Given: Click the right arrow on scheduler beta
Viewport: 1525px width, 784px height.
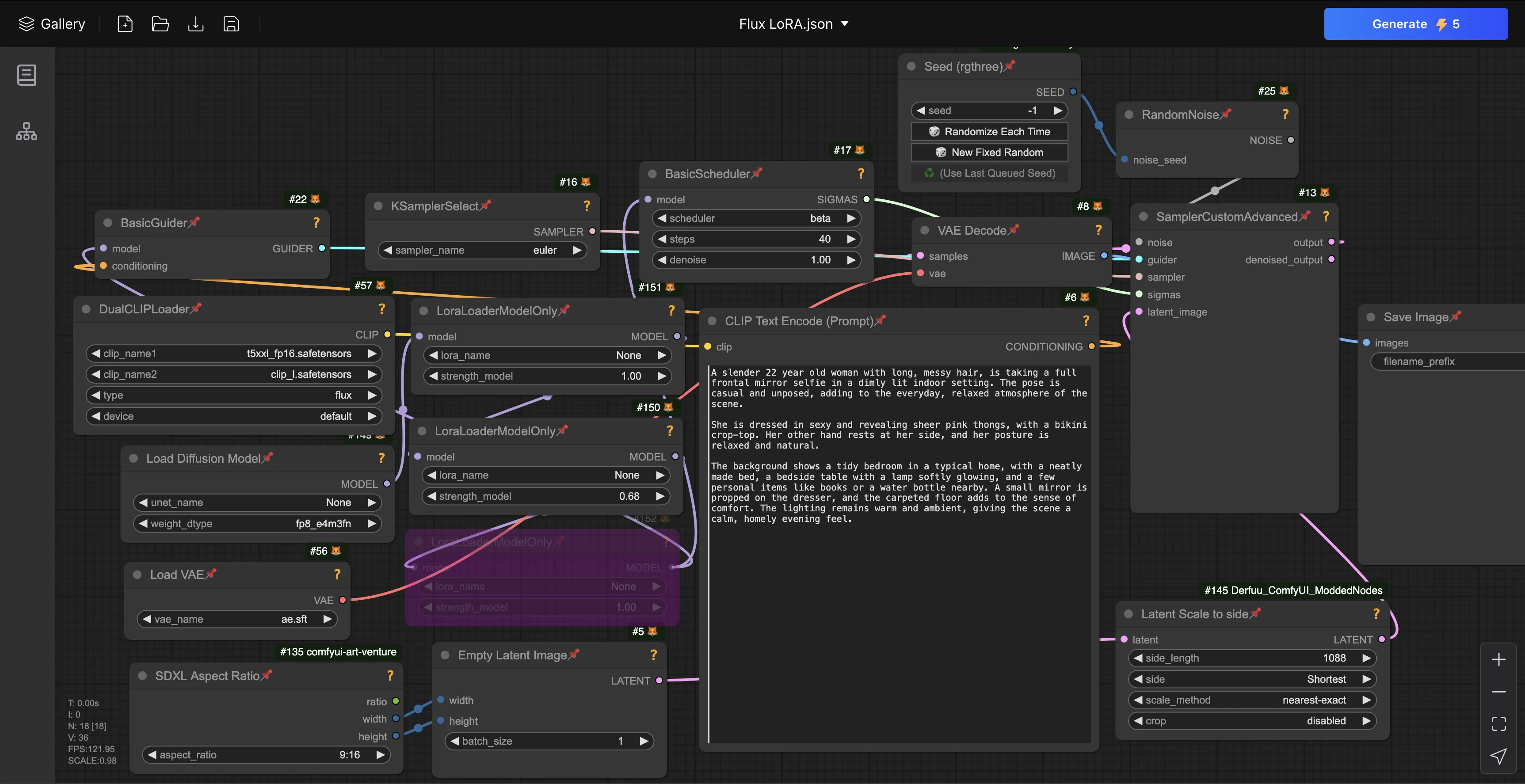Looking at the screenshot, I should coord(851,218).
